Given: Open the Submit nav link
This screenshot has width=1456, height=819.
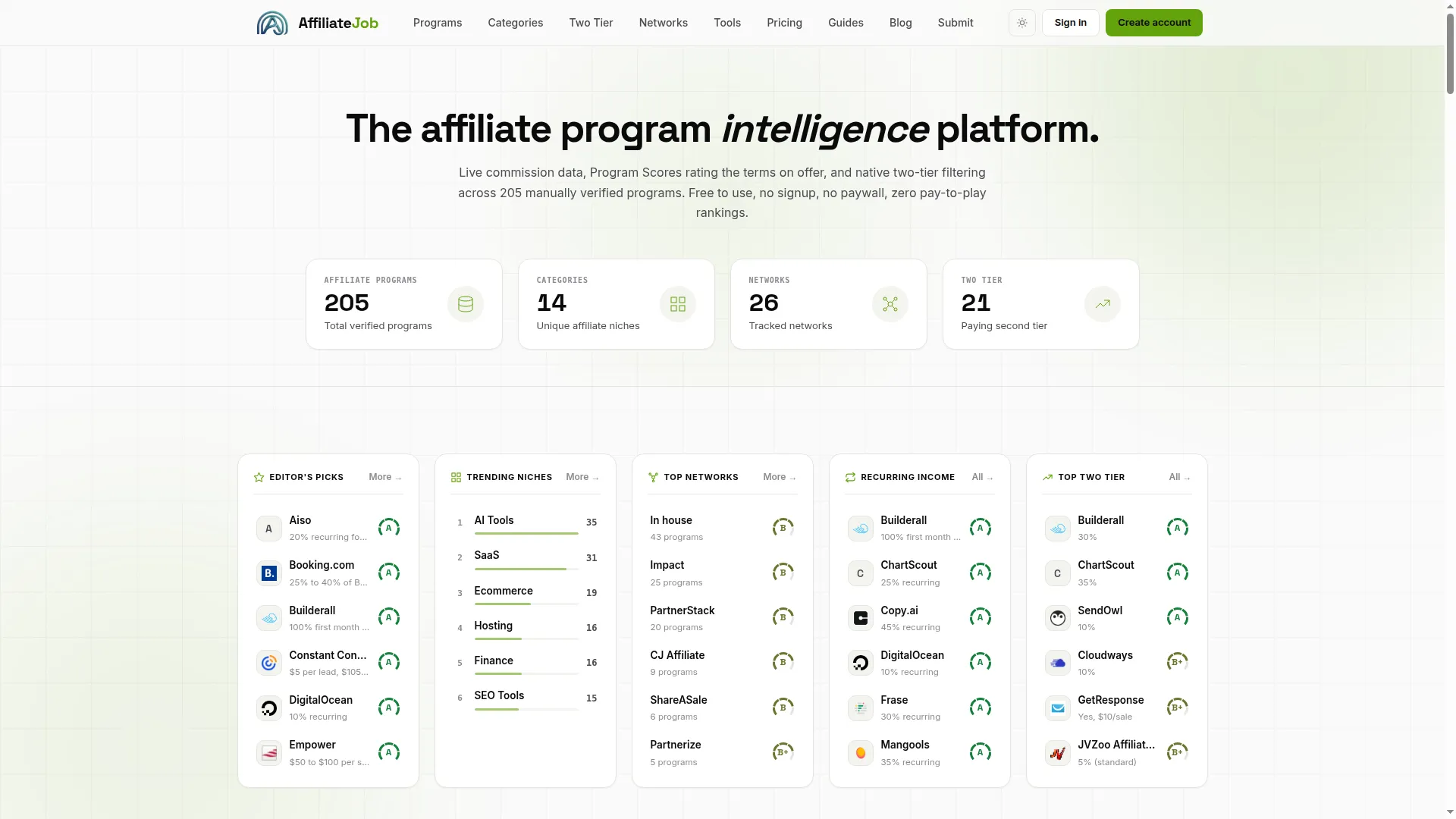Looking at the screenshot, I should [x=955, y=23].
